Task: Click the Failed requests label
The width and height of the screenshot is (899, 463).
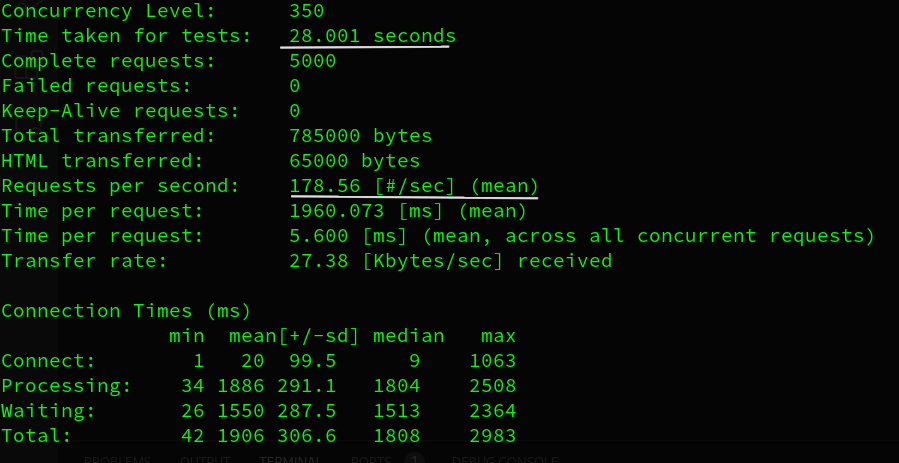Action: [96, 86]
